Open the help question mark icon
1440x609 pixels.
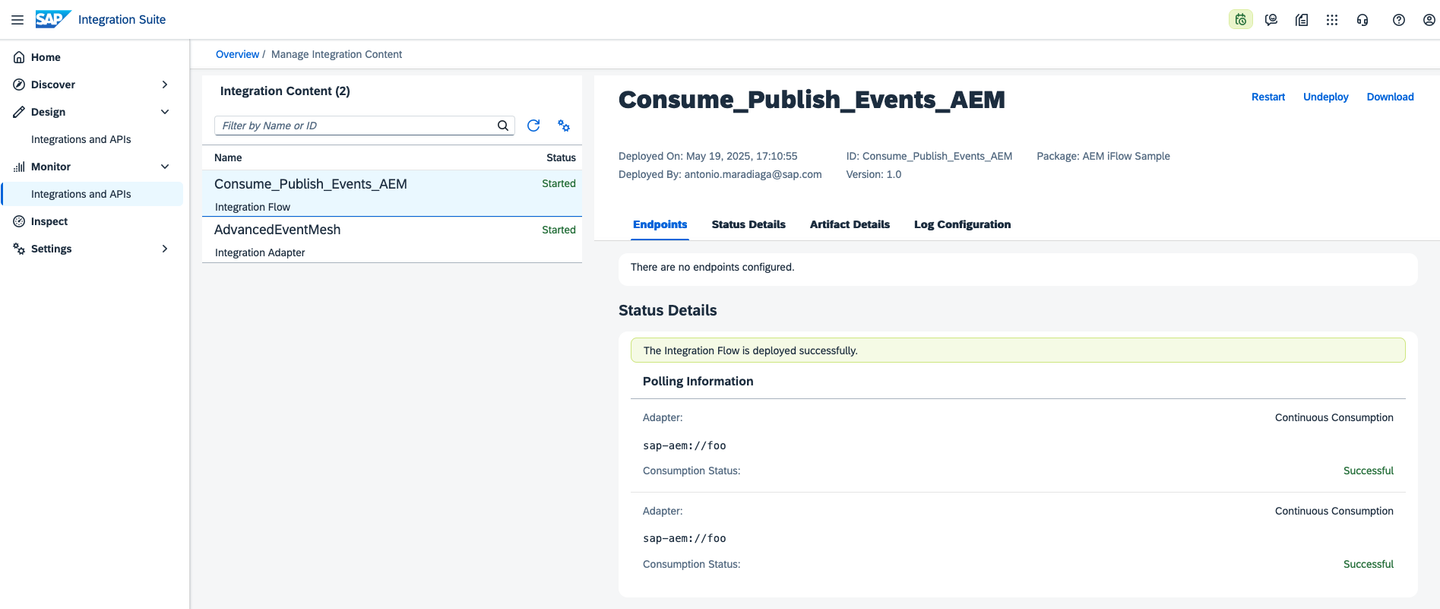tap(1398, 20)
